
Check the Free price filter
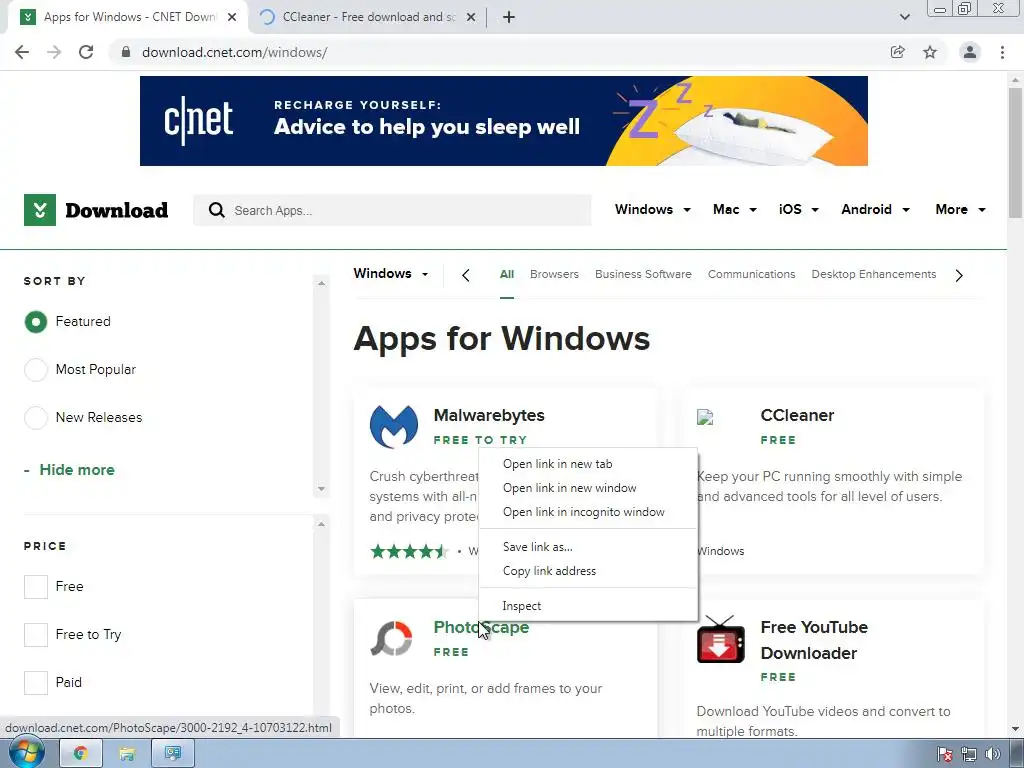point(36,586)
